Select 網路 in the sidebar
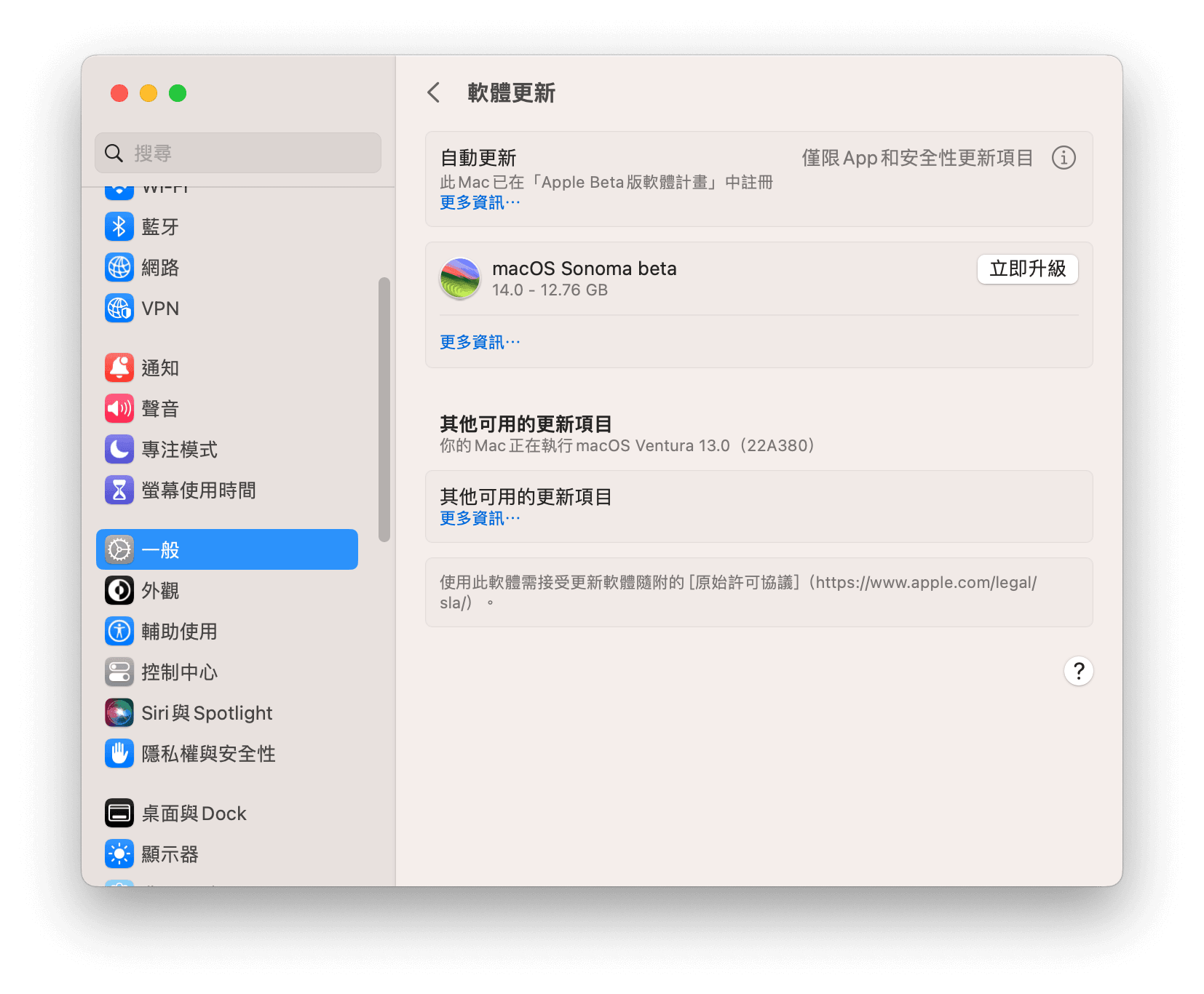This screenshot has height=994, width=1204. tap(227, 267)
